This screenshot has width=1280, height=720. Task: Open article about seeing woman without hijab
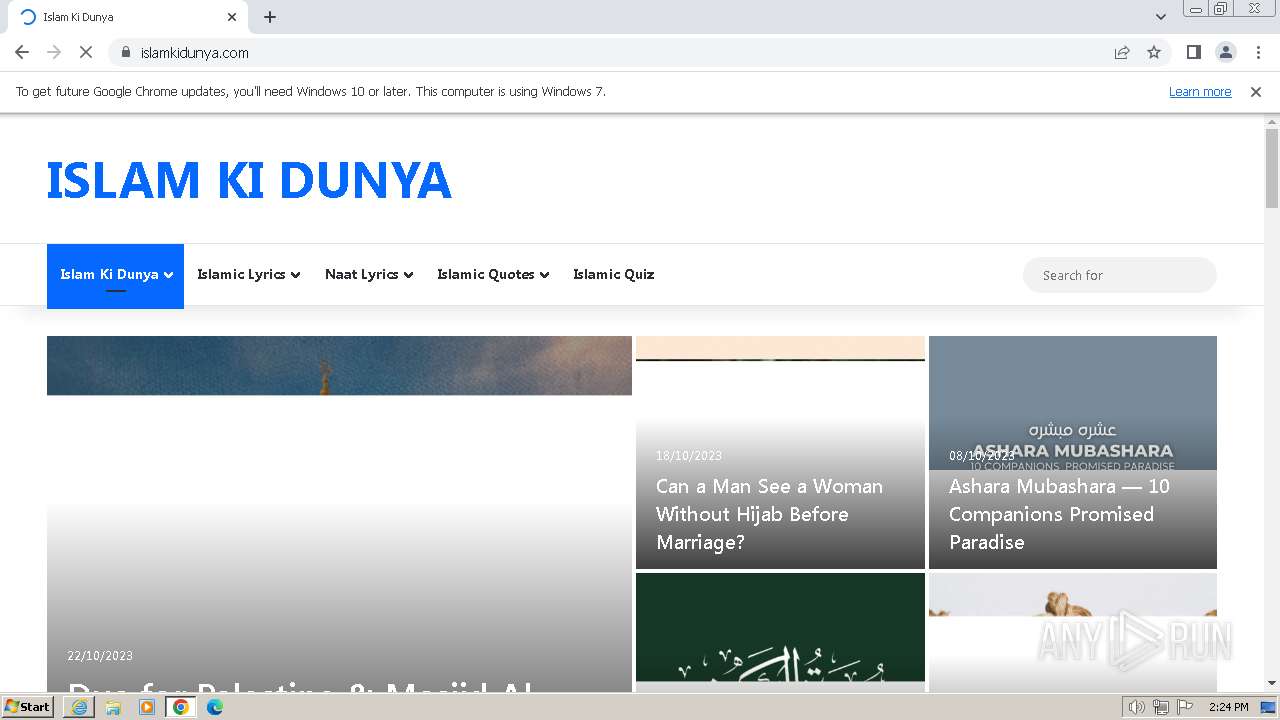click(769, 514)
